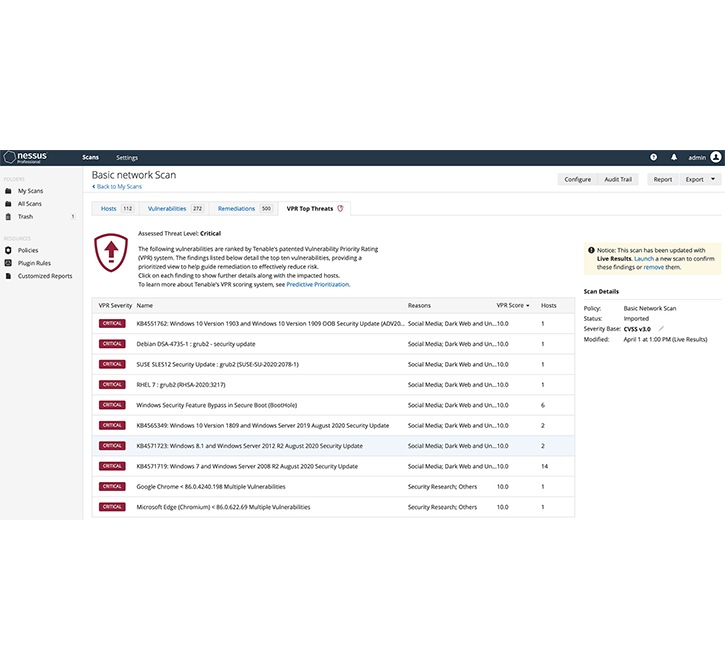Image resolution: width=725 pixels, height=670 pixels.
Task: Click the Launch link in notice
Action: click(644, 258)
